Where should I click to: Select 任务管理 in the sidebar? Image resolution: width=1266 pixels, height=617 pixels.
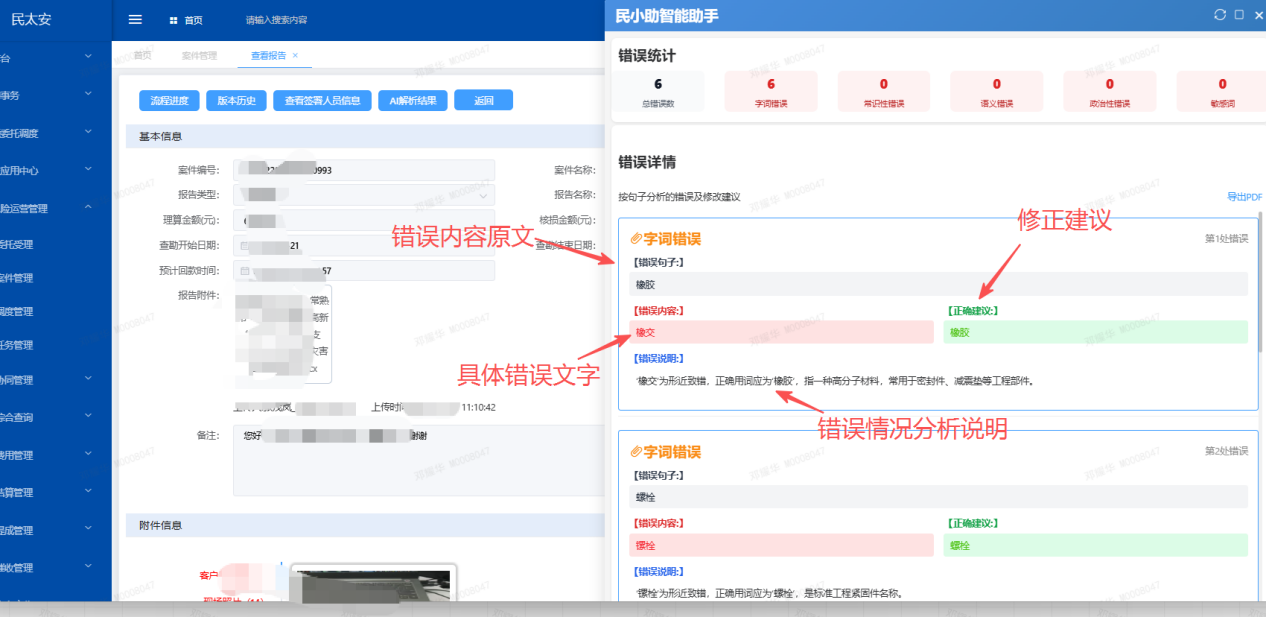tap(55, 345)
